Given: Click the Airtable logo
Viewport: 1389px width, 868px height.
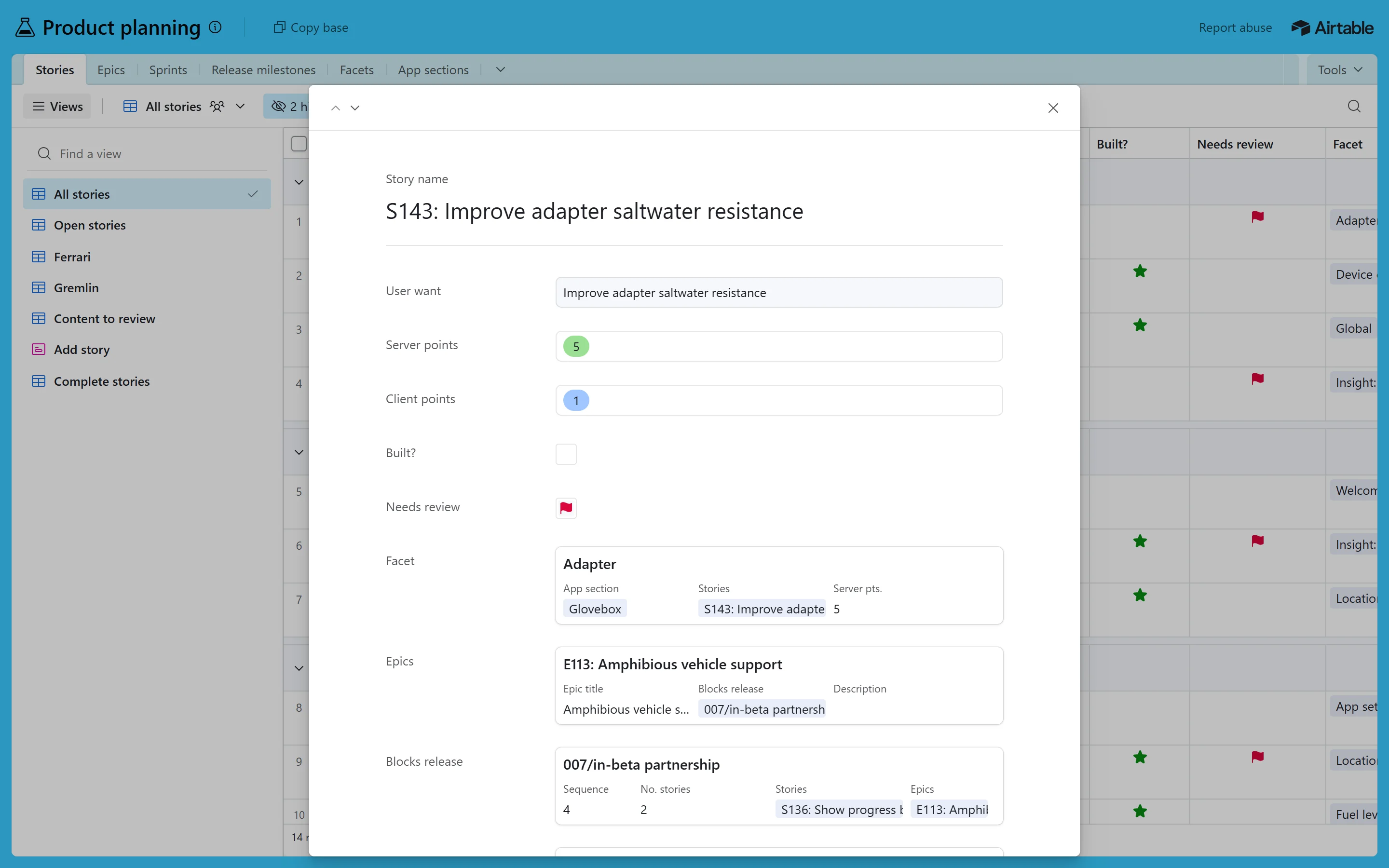Looking at the screenshot, I should pos(1332,27).
